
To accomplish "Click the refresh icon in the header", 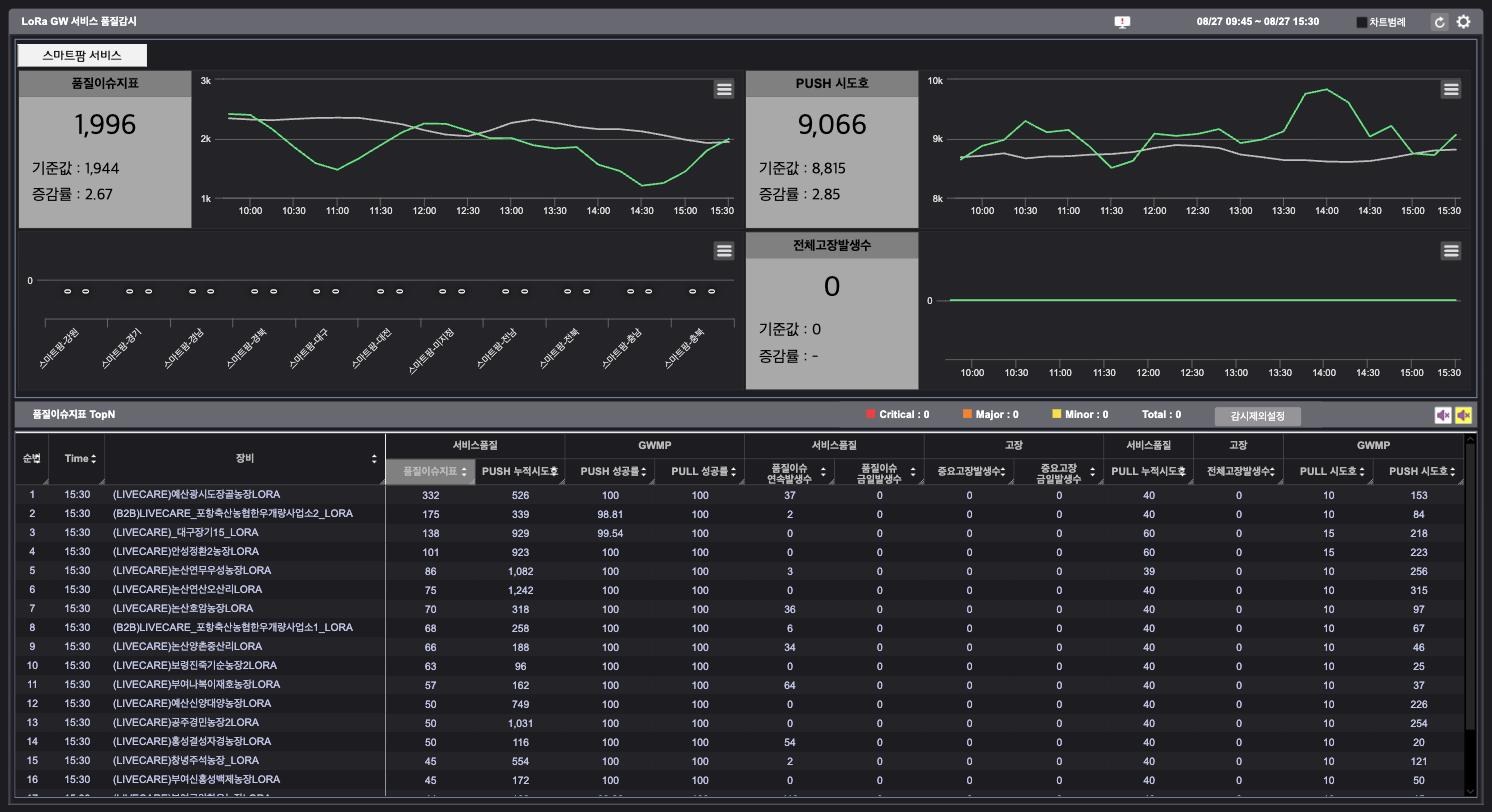I will point(1439,22).
